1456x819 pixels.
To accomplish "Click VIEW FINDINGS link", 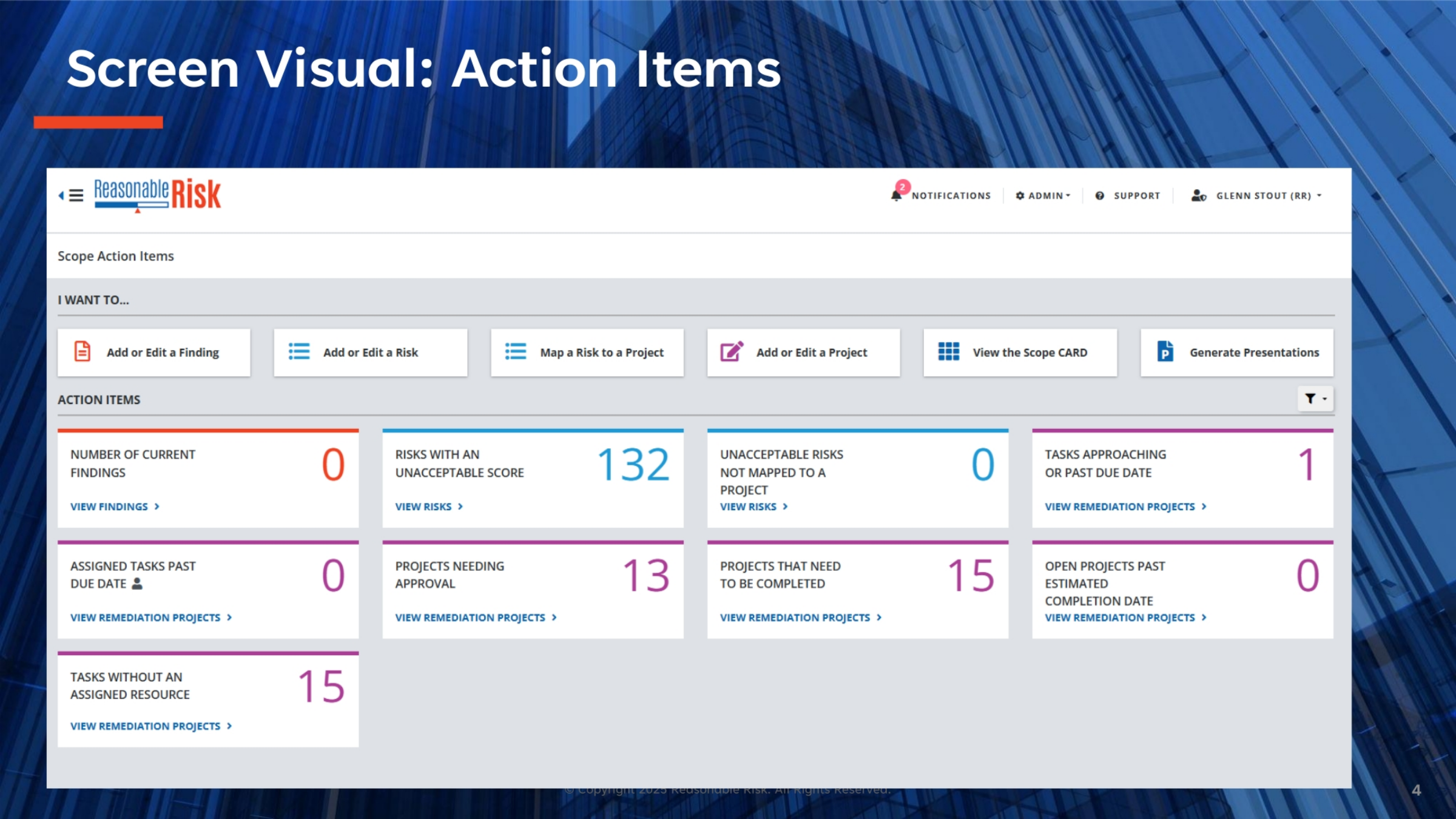I will (115, 507).
